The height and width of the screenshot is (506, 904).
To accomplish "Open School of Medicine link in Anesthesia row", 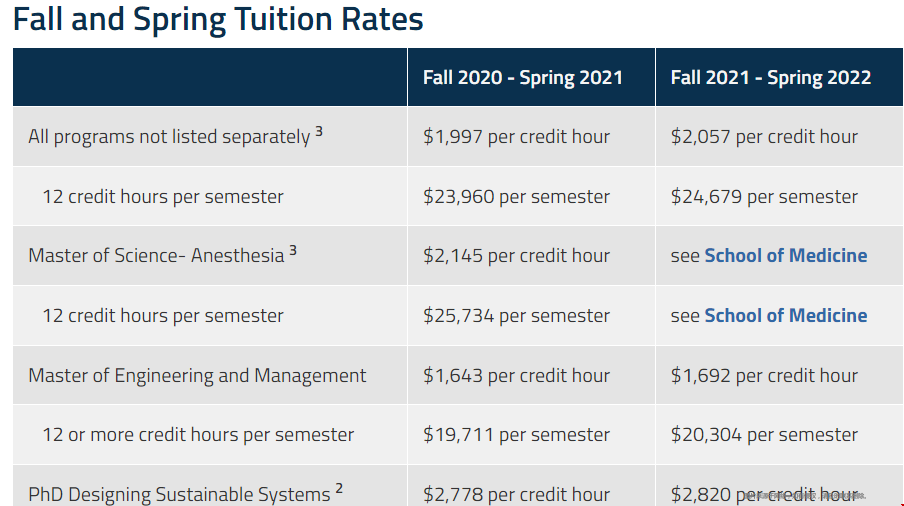I will point(785,255).
